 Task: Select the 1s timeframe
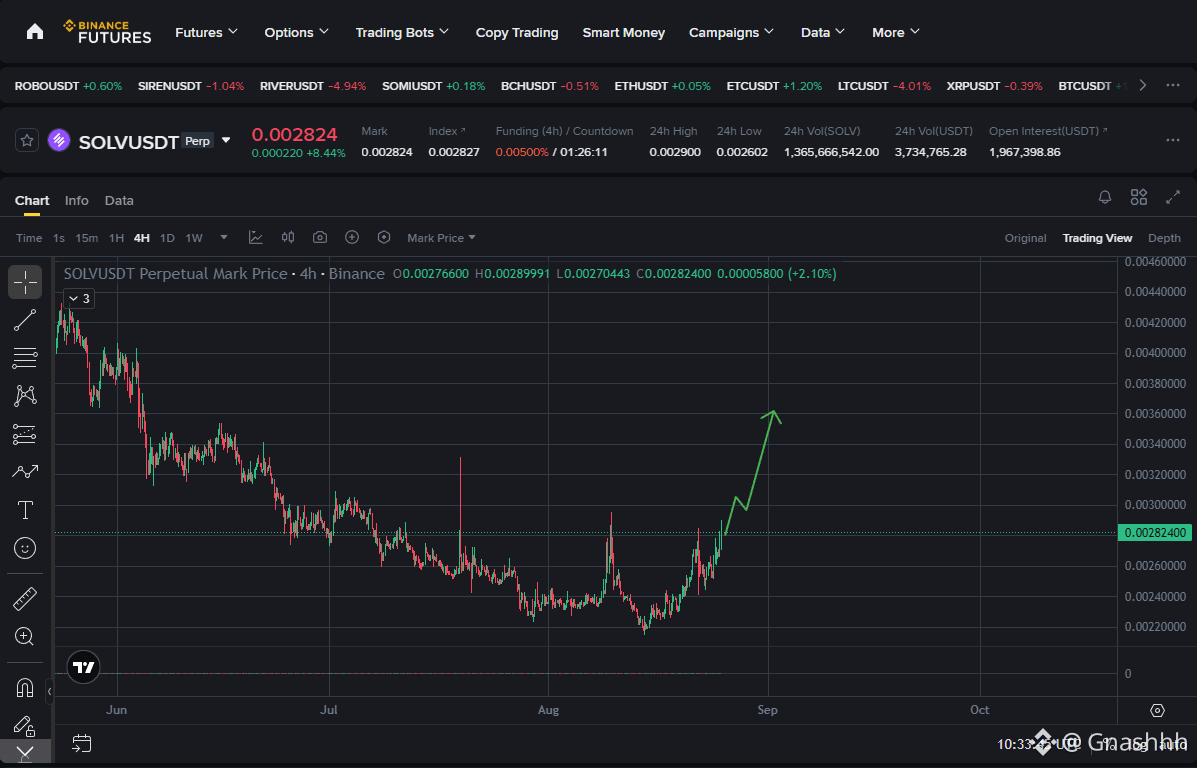59,238
